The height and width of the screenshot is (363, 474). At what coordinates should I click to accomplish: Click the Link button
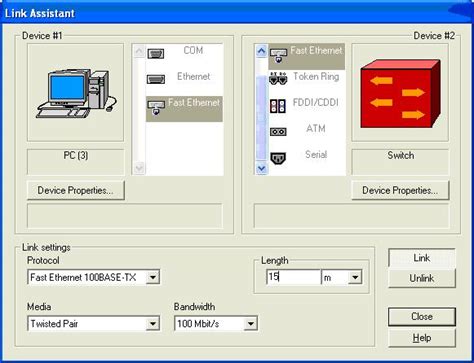click(x=422, y=258)
